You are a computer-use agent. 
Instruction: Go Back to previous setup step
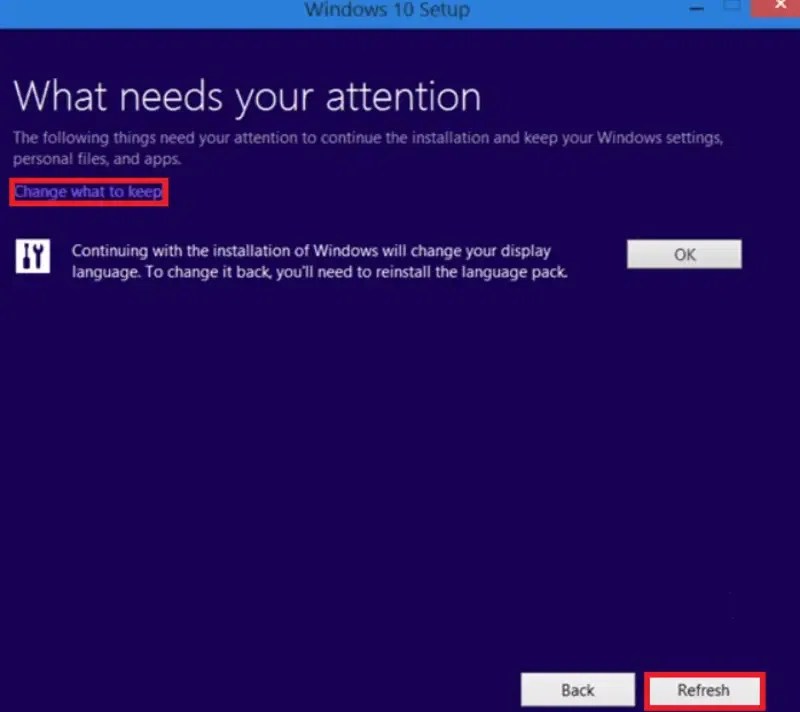(x=578, y=690)
